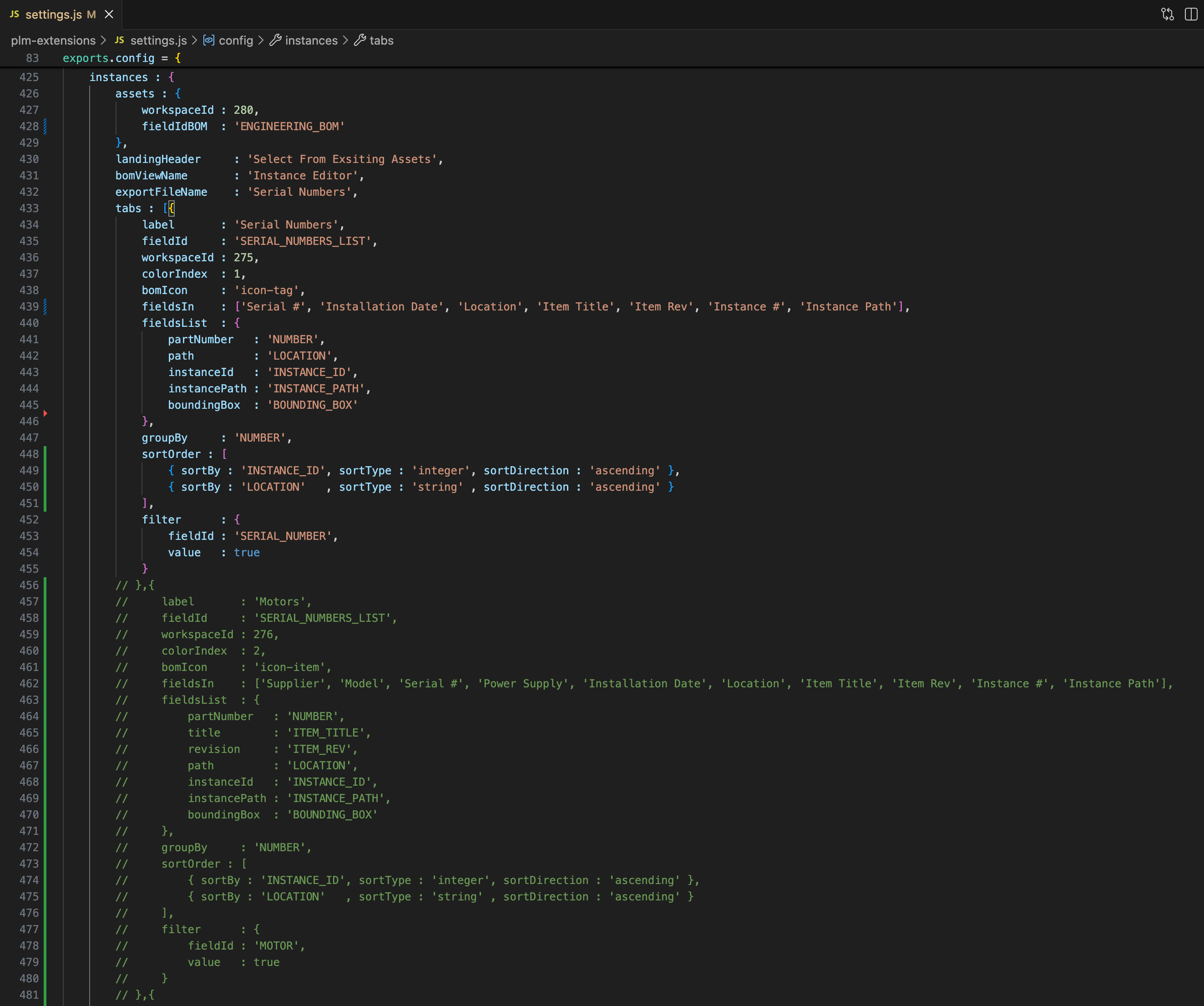Select line number 433
This screenshot has height=1006, width=1204.
(x=29, y=208)
